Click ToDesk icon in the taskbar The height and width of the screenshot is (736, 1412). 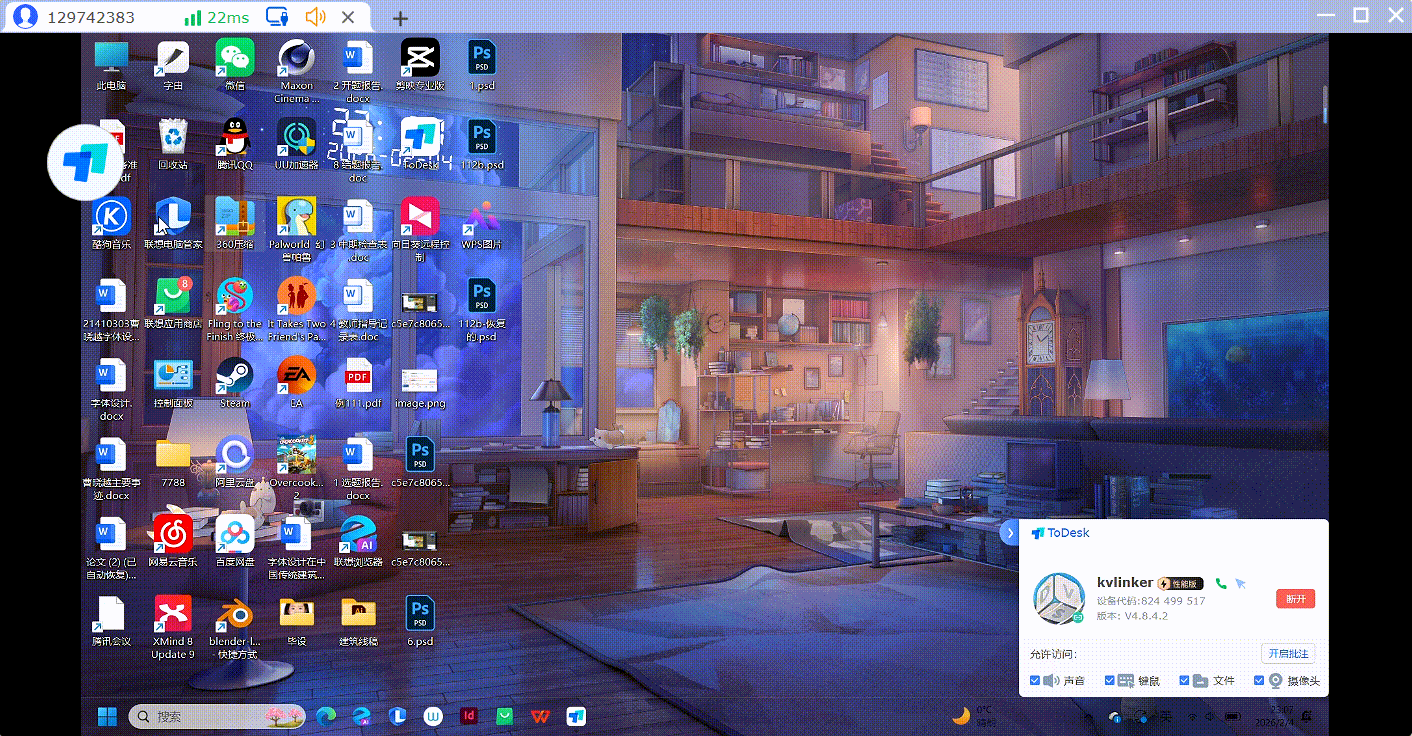tap(576, 716)
